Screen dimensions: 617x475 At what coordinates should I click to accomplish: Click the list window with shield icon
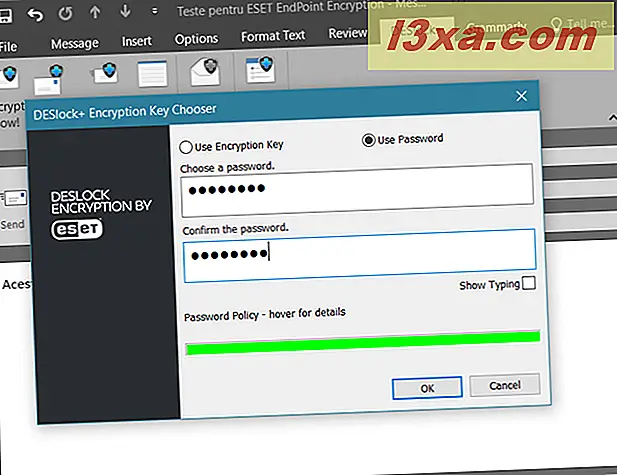pos(260,70)
